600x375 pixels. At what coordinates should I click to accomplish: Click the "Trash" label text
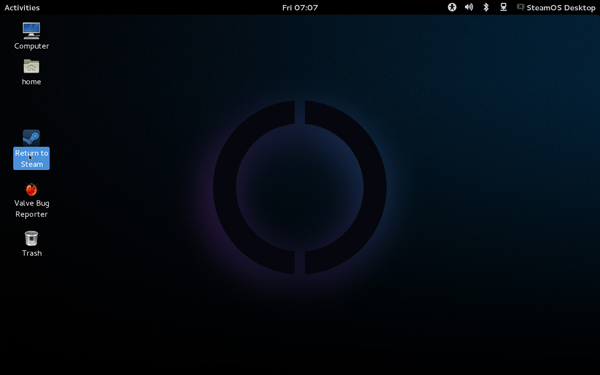coord(32,253)
